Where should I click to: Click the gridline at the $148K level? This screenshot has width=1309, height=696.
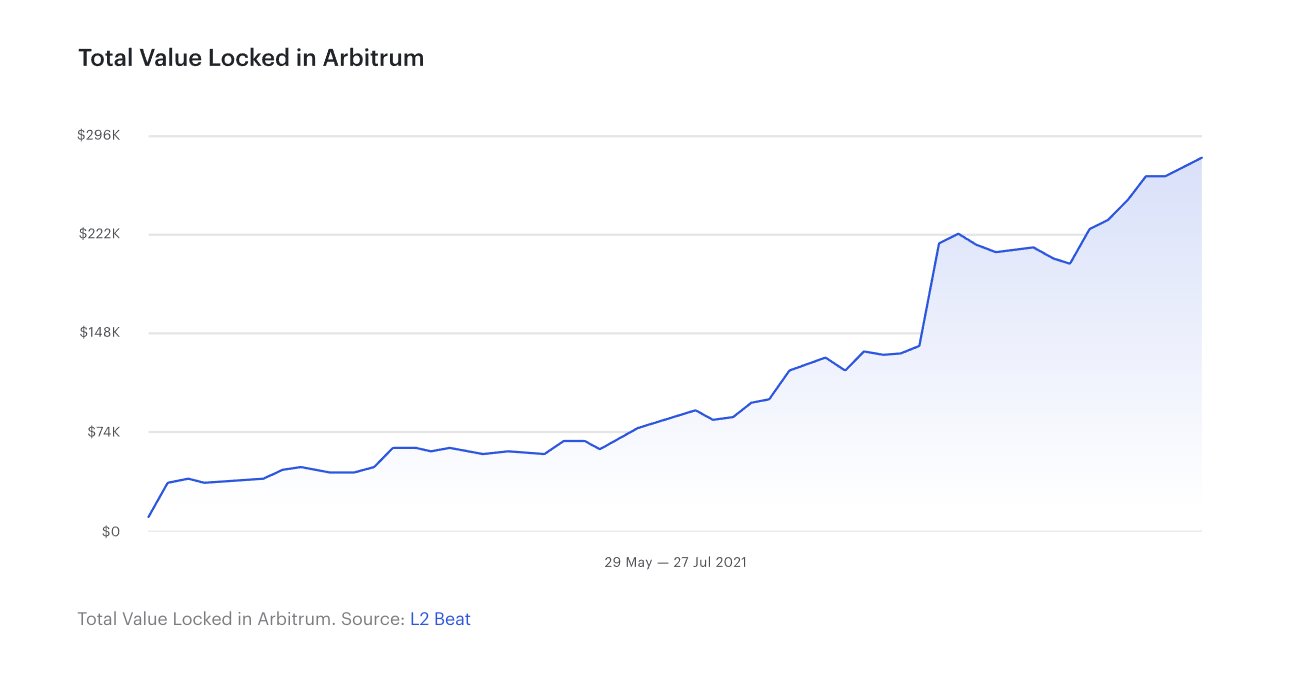pyautogui.click(x=500, y=333)
